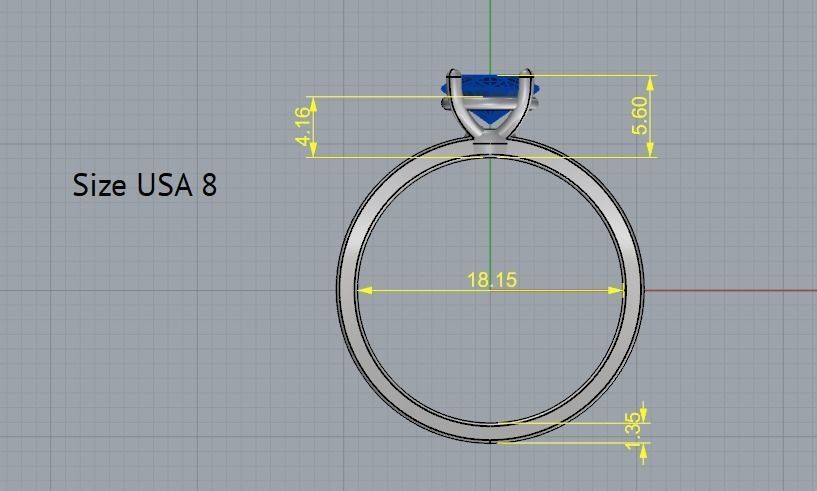Screen dimensions: 817x491
Task: Click the 'Size USA 8' text annotation
Action: click(144, 185)
